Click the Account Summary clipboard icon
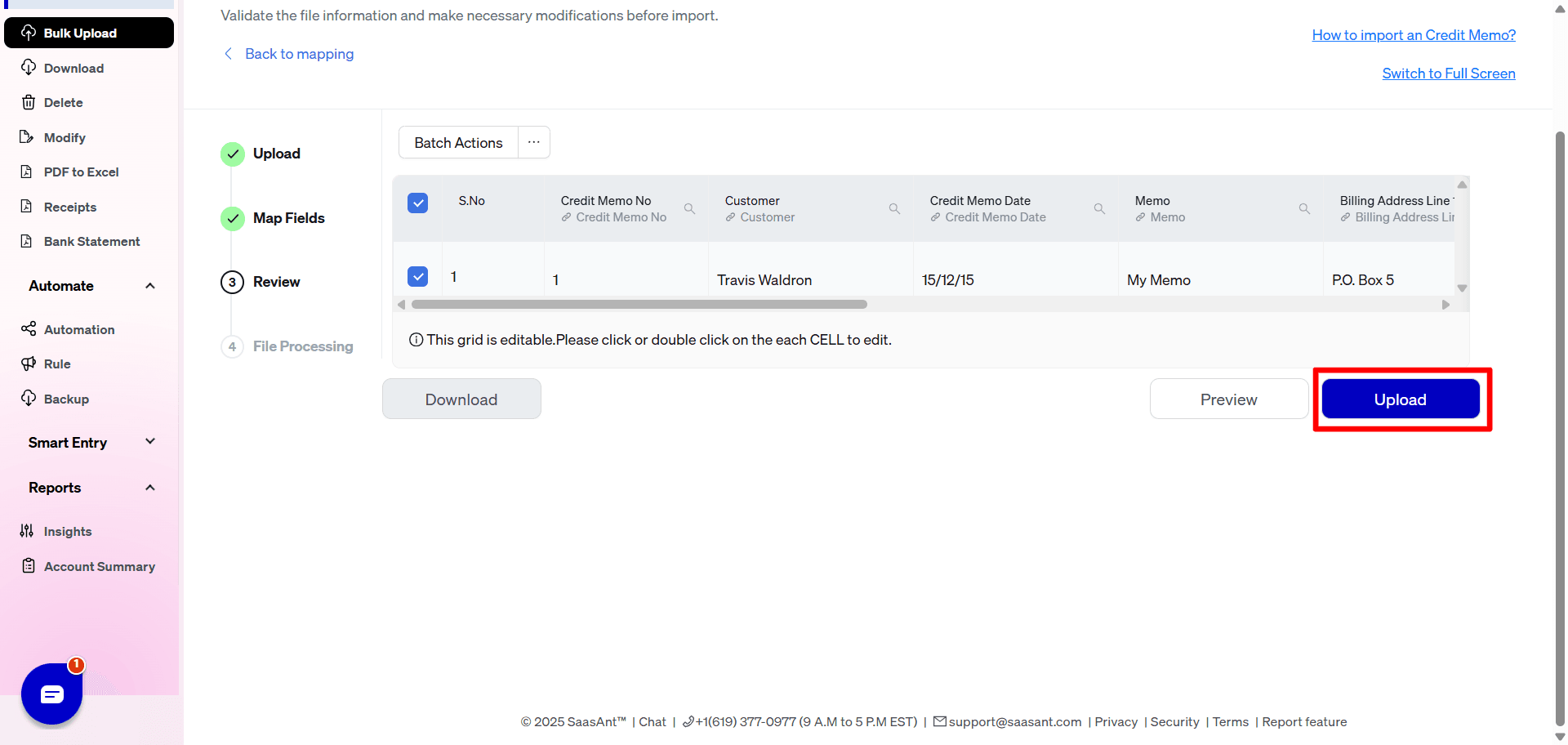Image resolution: width=1568 pixels, height=745 pixels. pyautogui.click(x=29, y=566)
